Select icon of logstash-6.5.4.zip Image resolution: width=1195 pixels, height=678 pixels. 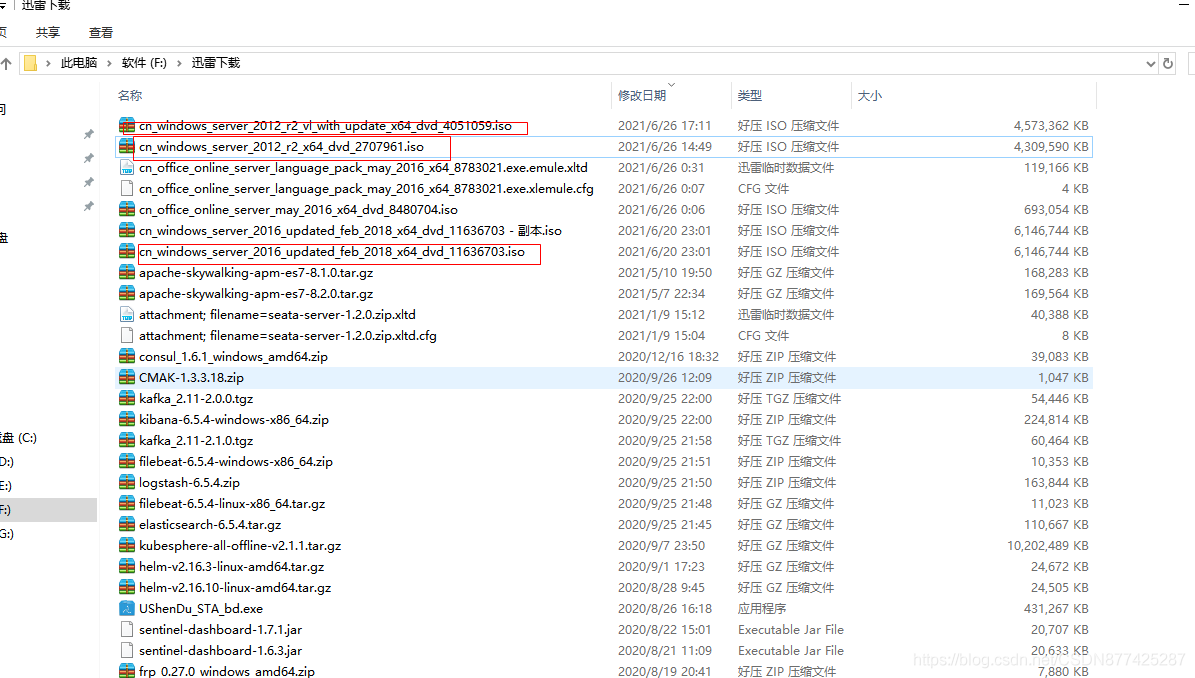click(127, 482)
